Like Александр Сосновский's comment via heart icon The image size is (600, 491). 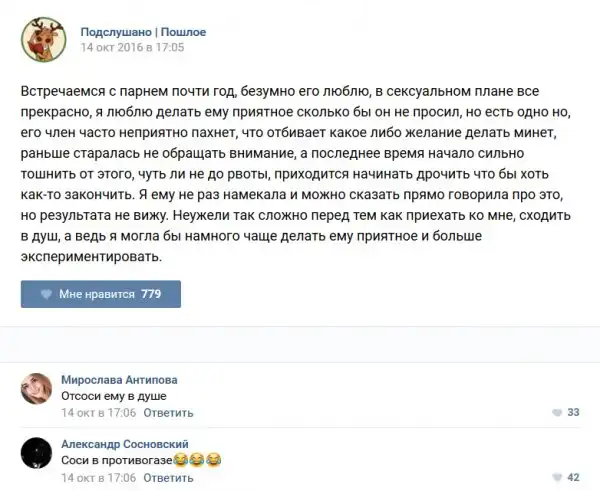tap(557, 477)
